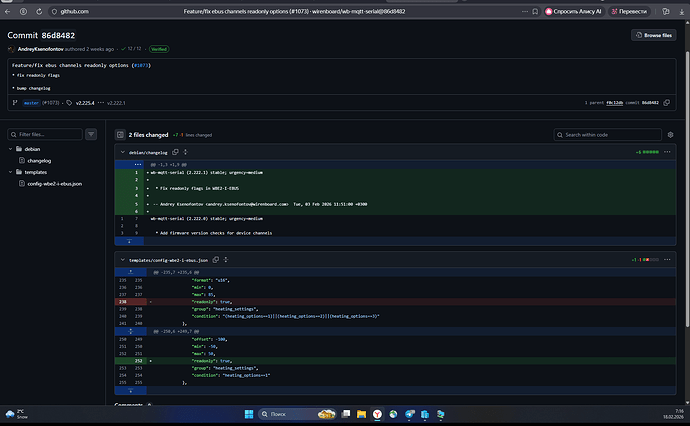Click the removed line number 238

point(123,302)
